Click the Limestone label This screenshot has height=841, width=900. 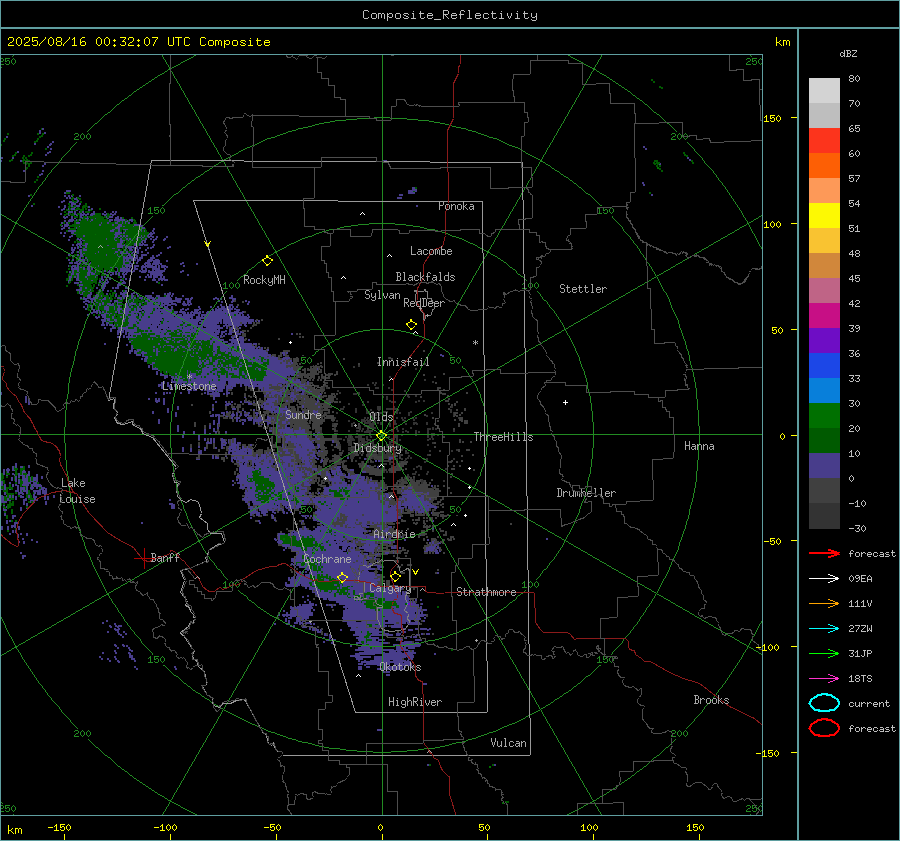coord(189,386)
